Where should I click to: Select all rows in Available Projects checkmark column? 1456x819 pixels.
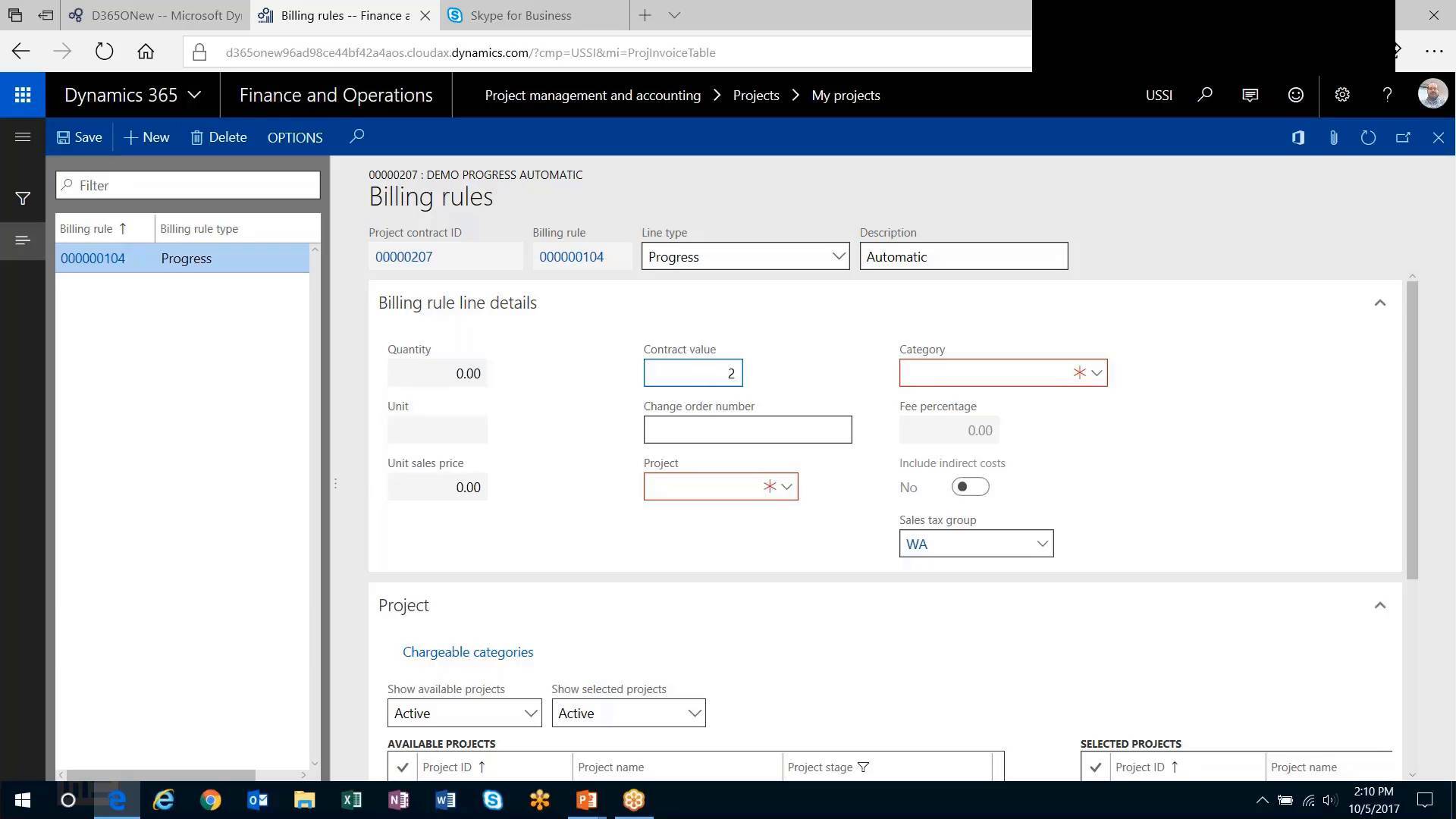(x=403, y=767)
